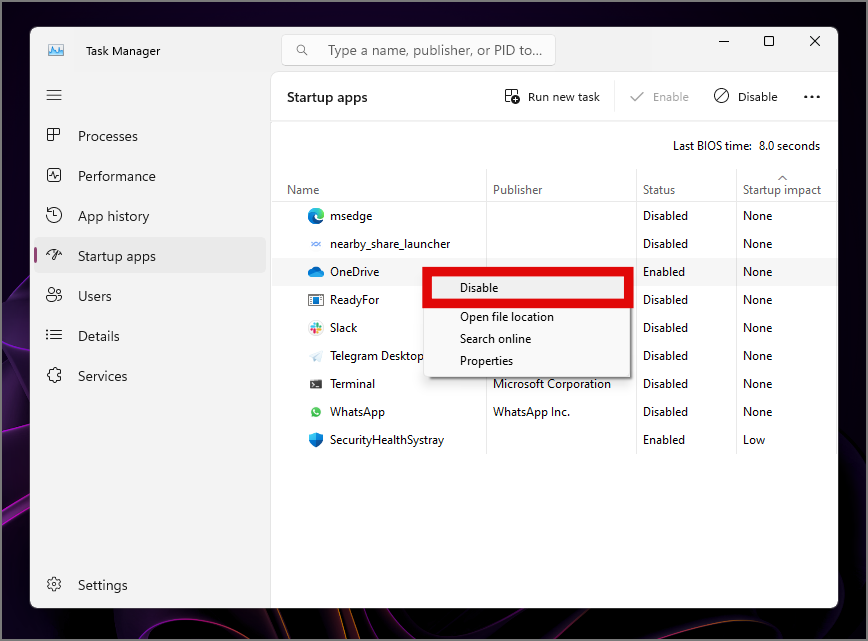Click the App history clock icon
The image size is (868, 641).
[54, 215]
